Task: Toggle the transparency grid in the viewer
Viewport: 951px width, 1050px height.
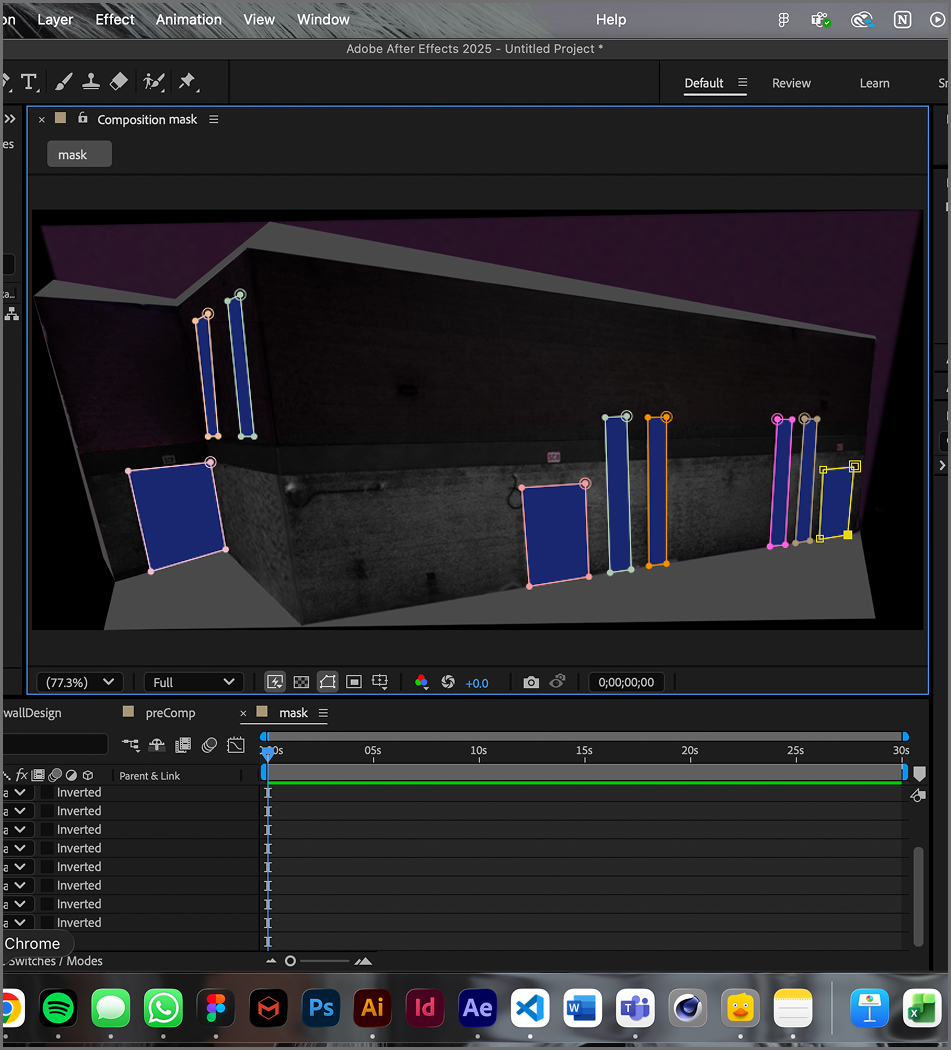Action: click(301, 681)
